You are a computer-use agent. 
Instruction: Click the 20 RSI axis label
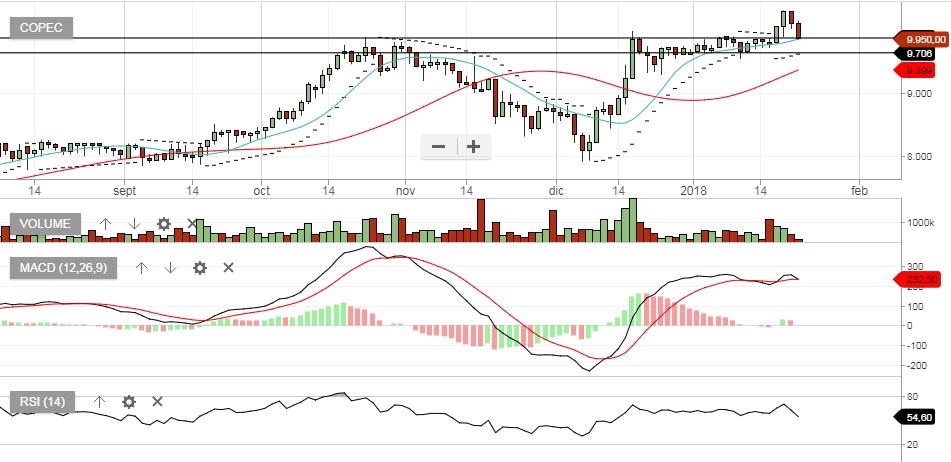[912, 445]
